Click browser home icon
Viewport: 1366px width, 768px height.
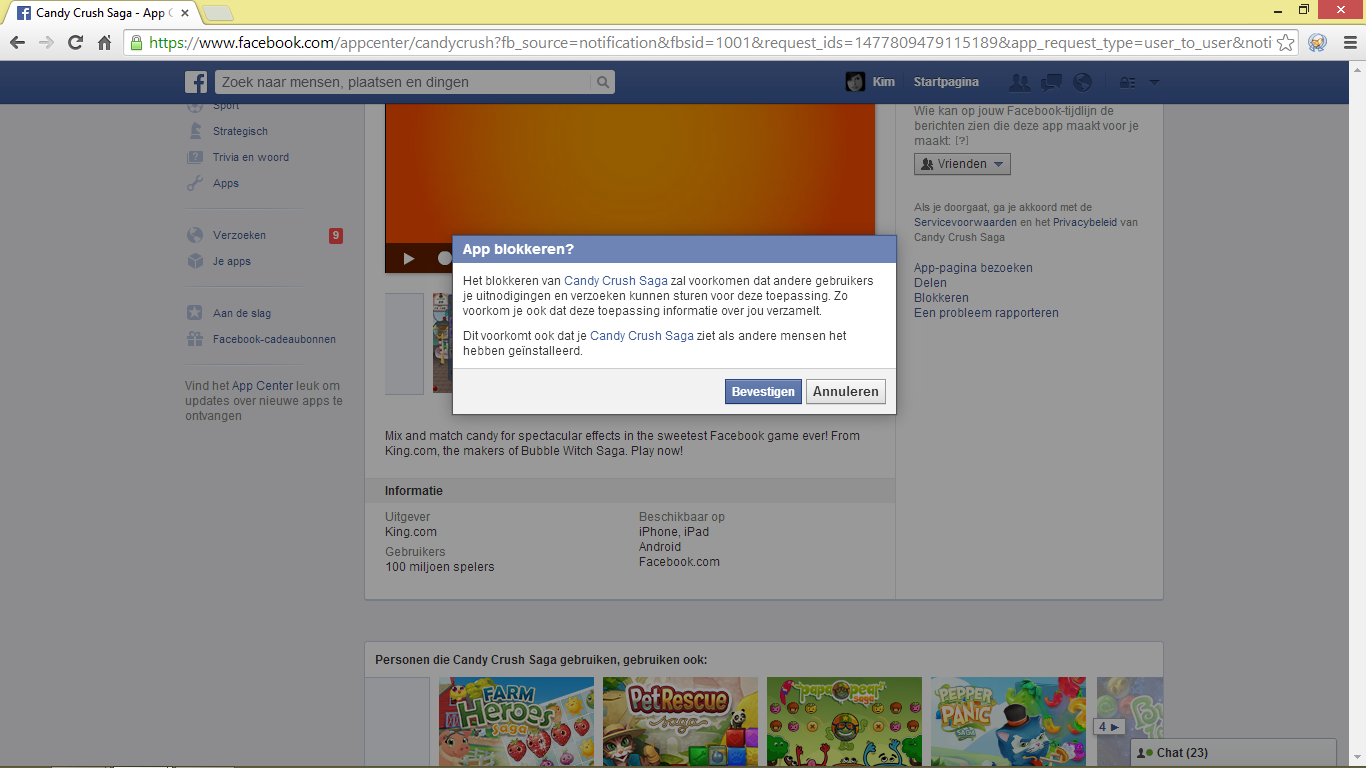tap(104, 42)
